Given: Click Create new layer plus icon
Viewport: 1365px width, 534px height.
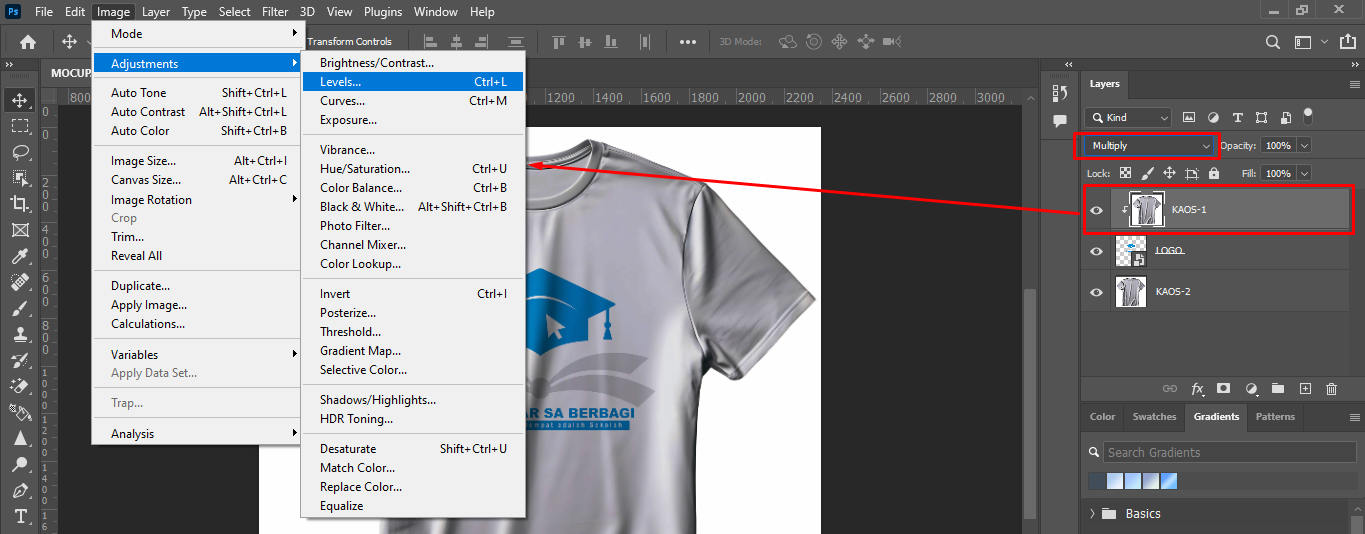Looking at the screenshot, I should click(x=1305, y=388).
